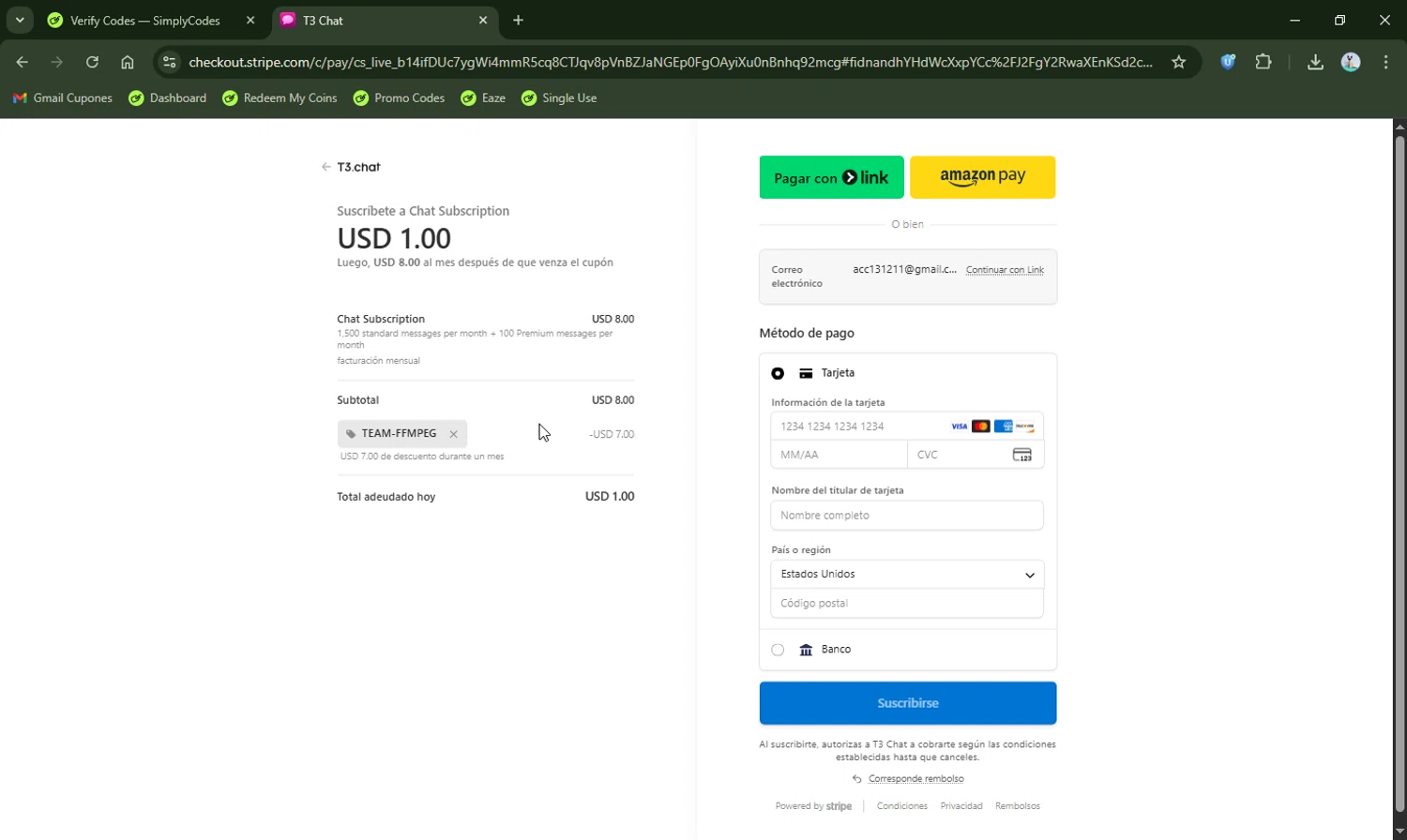Go back to T3.chat via arrow
Viewport: 1407px width, 840px height.
[x=325, y=167]
